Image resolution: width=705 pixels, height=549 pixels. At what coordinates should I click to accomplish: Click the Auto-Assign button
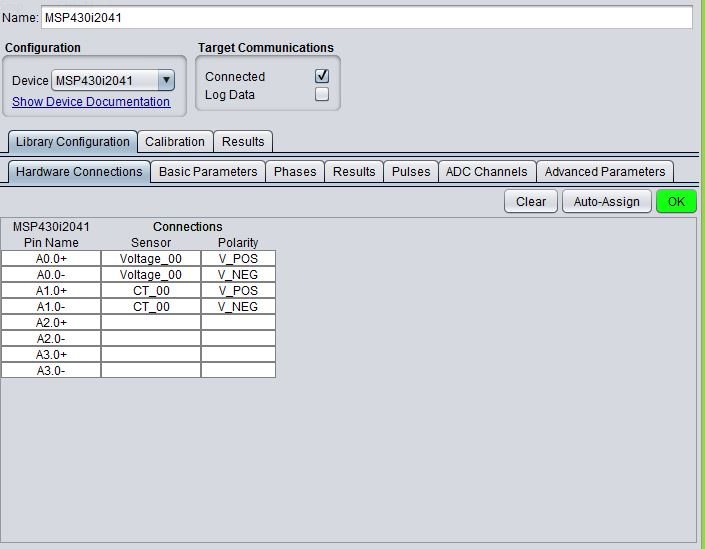point(607,201)
